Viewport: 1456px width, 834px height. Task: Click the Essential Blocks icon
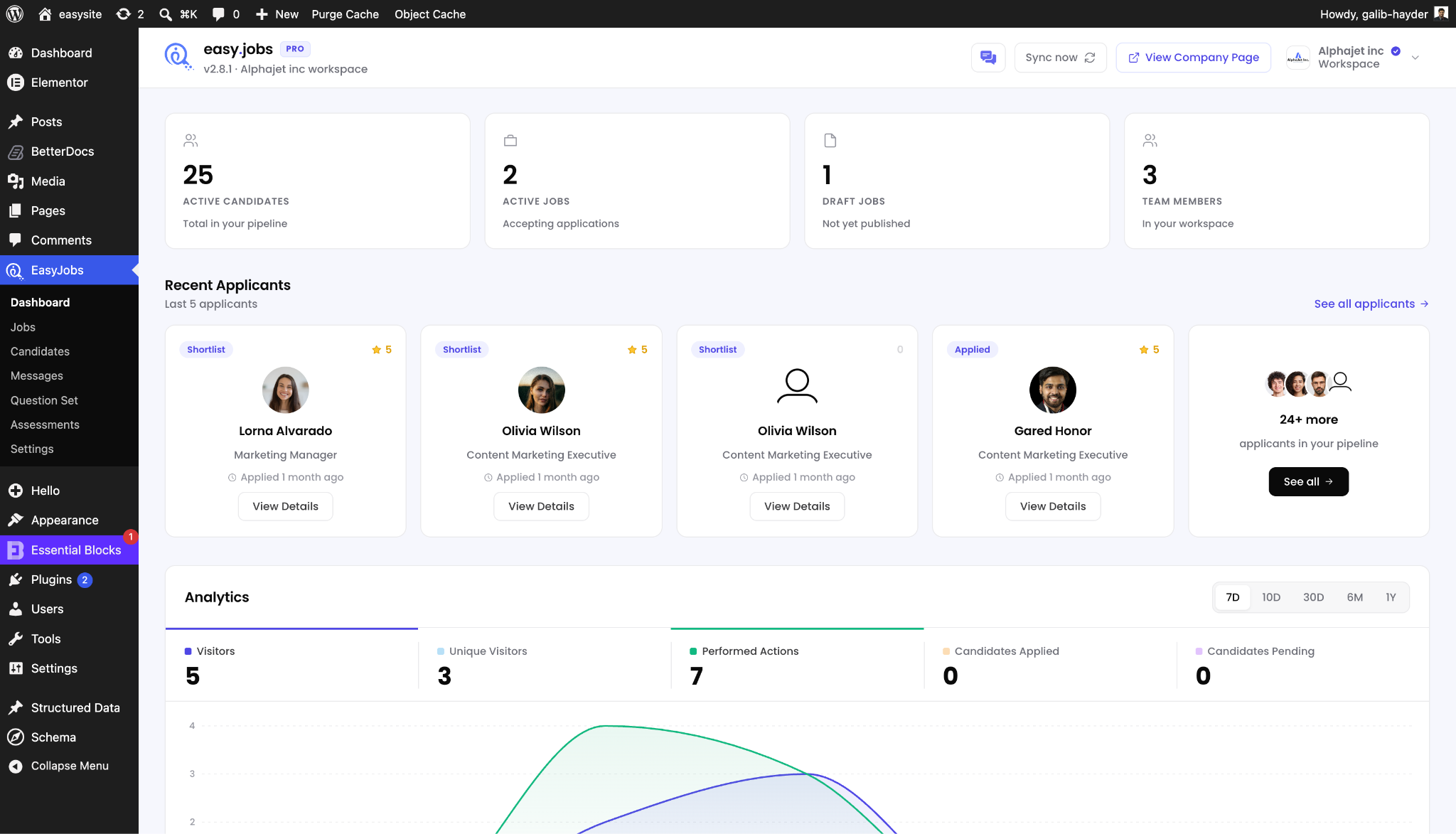pyautogui.click(x=16, y=550)
